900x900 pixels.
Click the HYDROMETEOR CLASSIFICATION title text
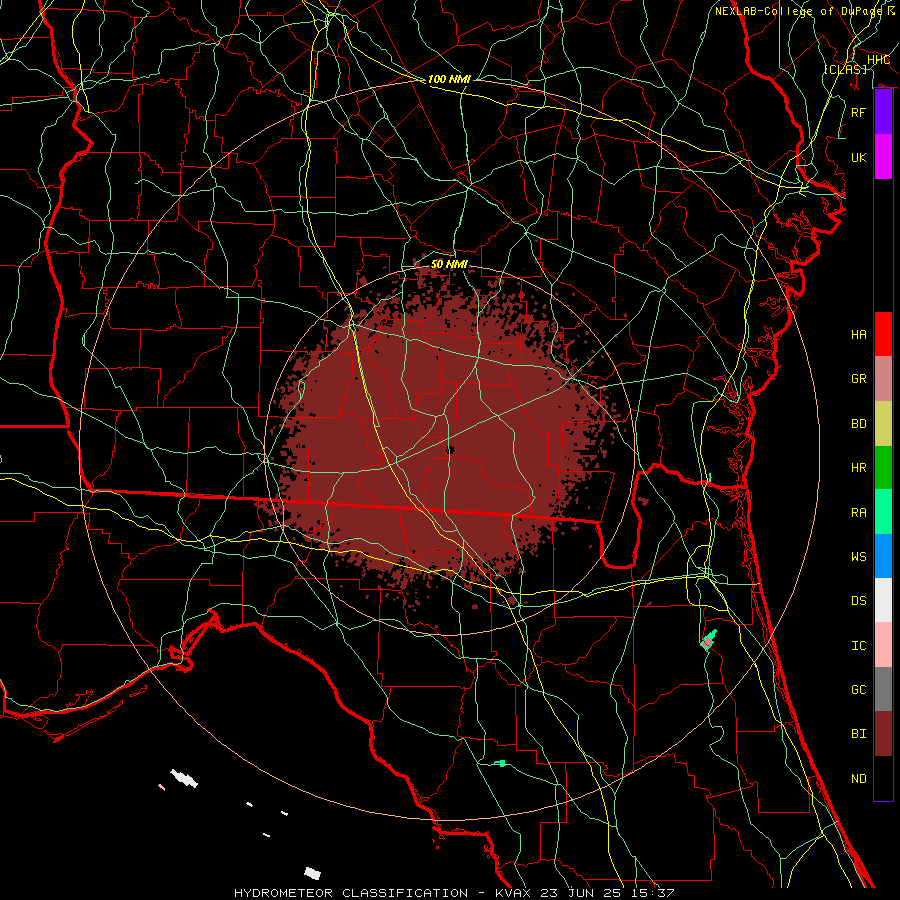(x=351, y=893)
